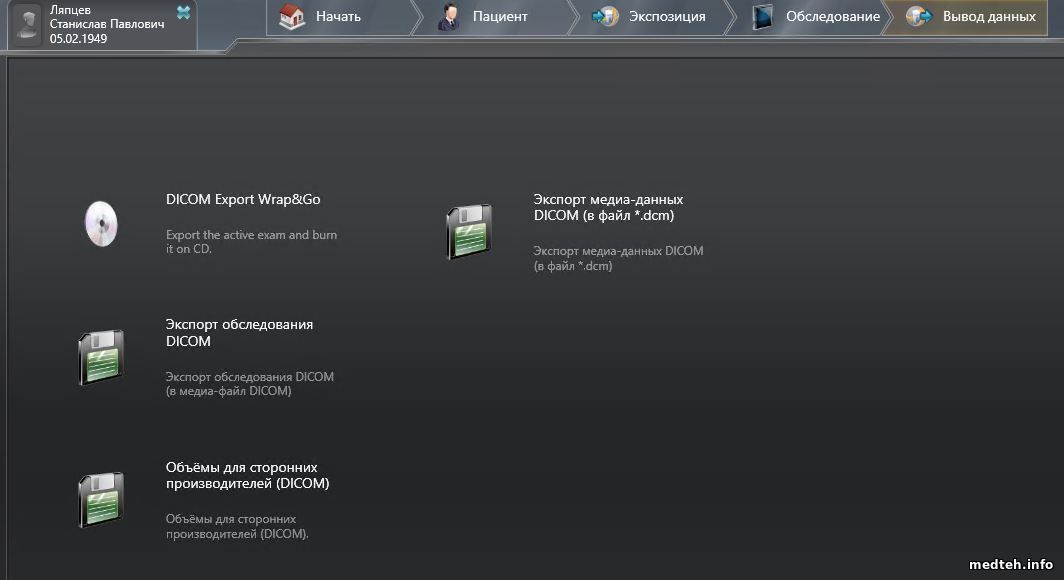The height and width of the screenshot is (580, 1064).
Task: Open the Вывод данных tab
Action: (988, 17)
